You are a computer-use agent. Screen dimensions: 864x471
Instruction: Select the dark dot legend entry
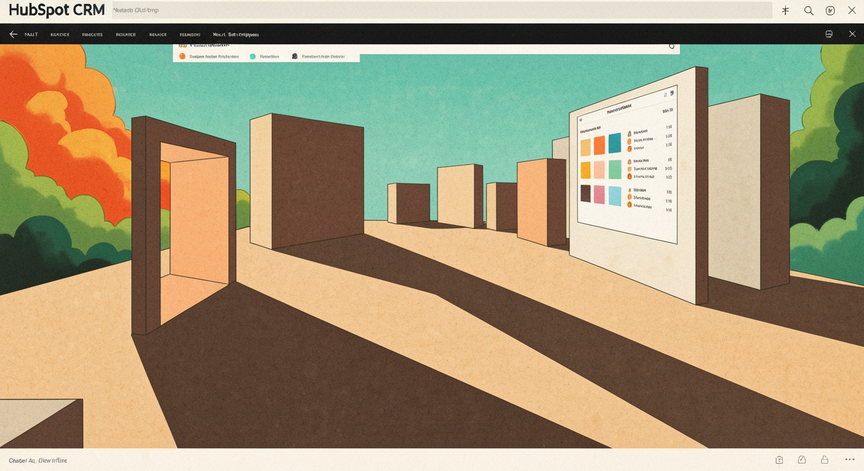point(318,56)
